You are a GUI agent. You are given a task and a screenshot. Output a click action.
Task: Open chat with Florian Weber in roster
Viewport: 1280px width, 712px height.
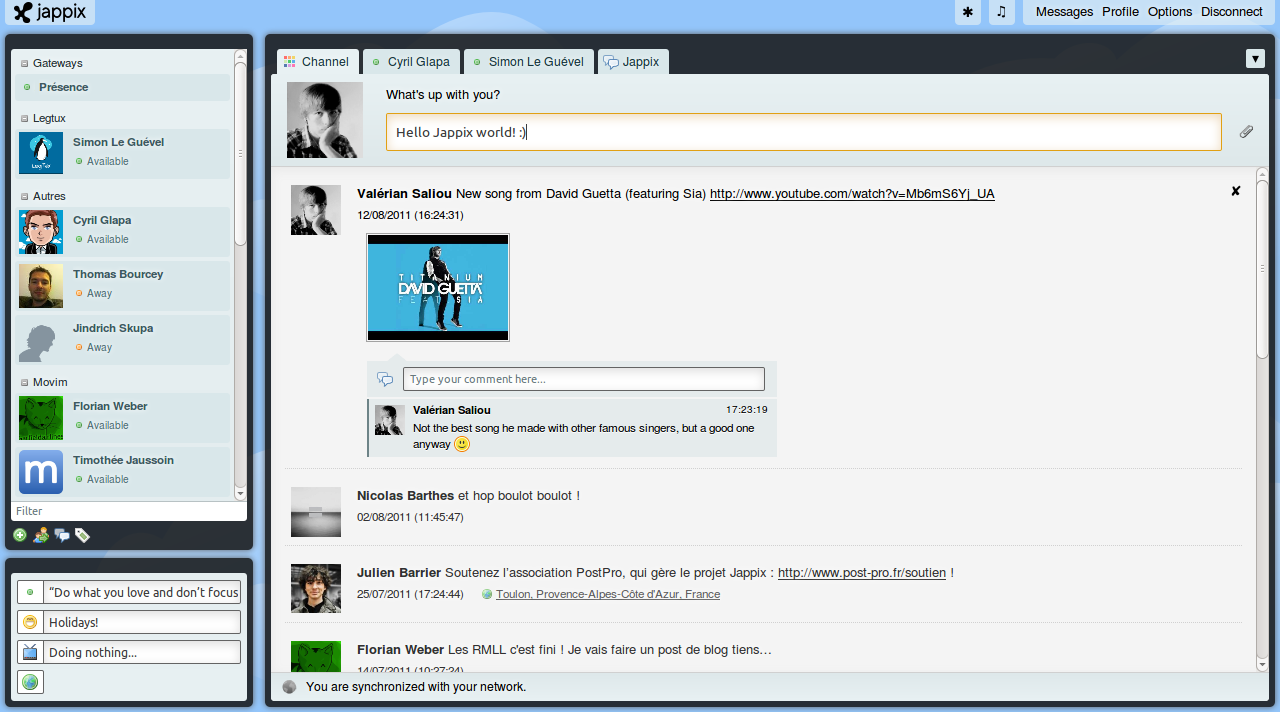(122, 416)
